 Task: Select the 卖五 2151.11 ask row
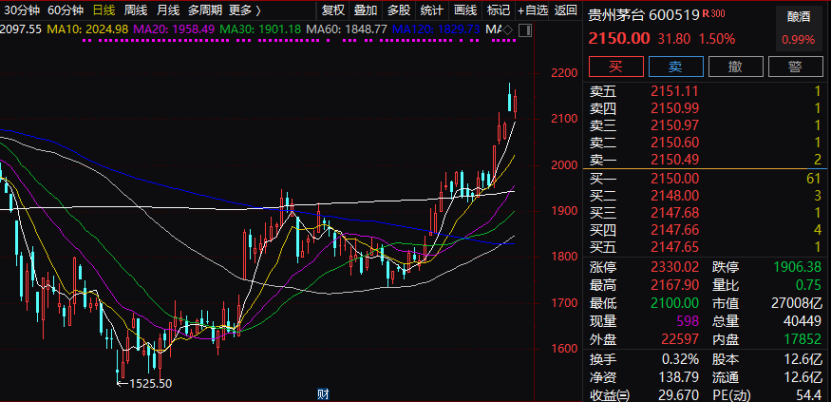(705, 92)
